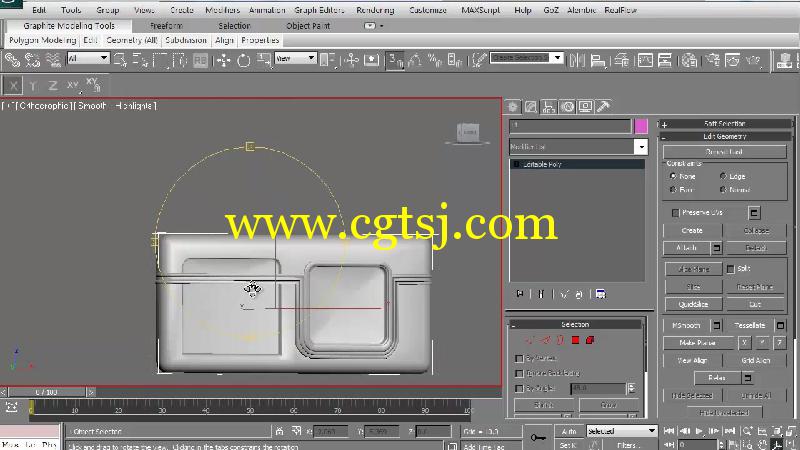Screen dimensions: 800x450
Task: Open the Utilities panel hammer icon
Action: click(x=604, y=107)
